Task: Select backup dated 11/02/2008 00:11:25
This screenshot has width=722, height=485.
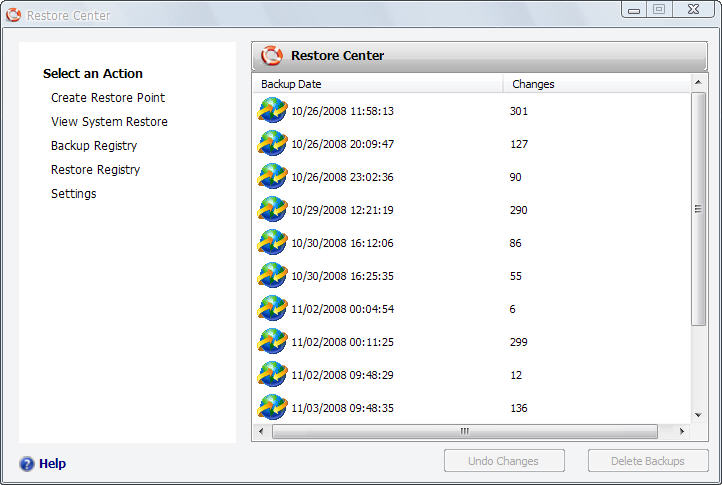Action: [342, 342]
